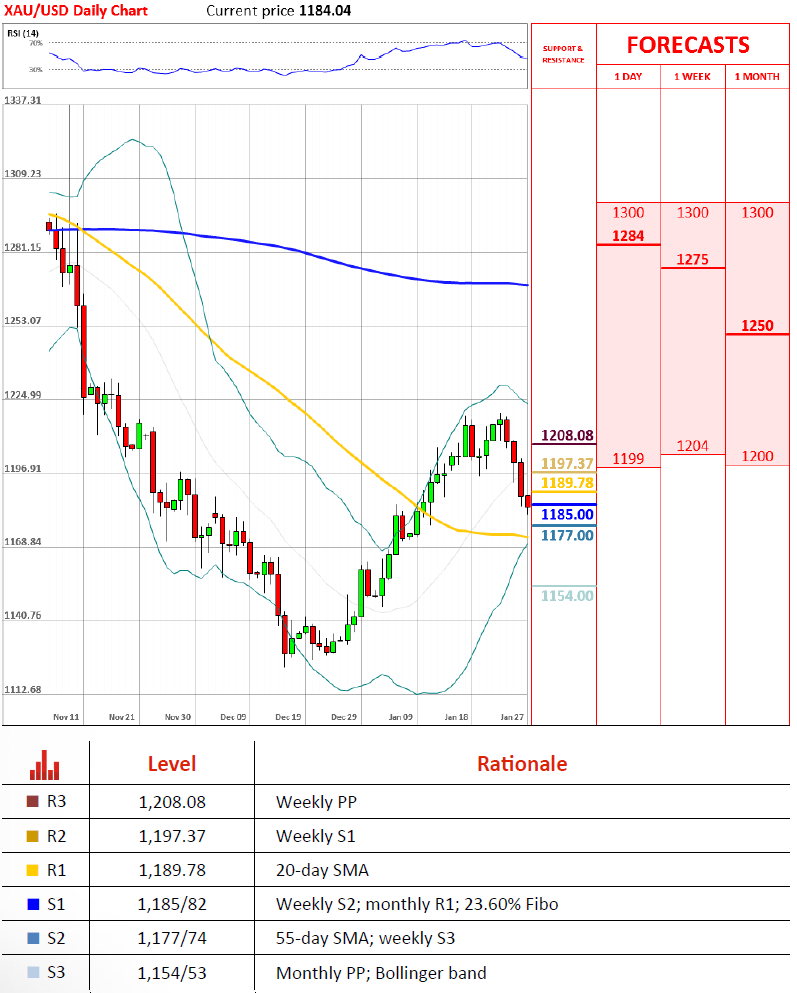Viewport: 797px width, 993px height.
Task: Click the Support & Resistance header
Action: (563, 54)
